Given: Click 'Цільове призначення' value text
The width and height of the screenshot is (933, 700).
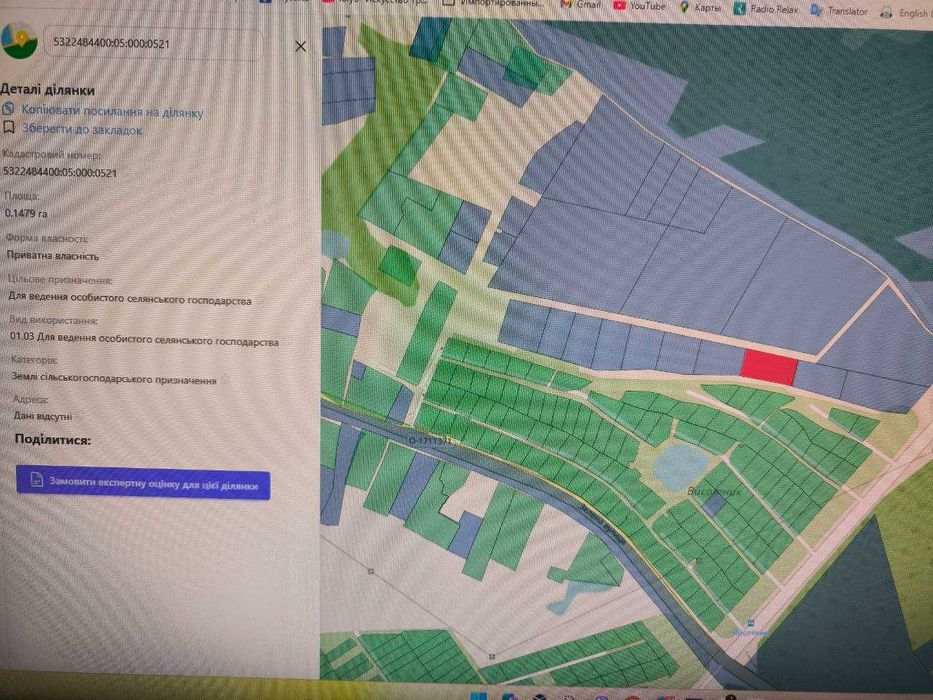Looking at the screenshot, I should (x=129, y=298).
